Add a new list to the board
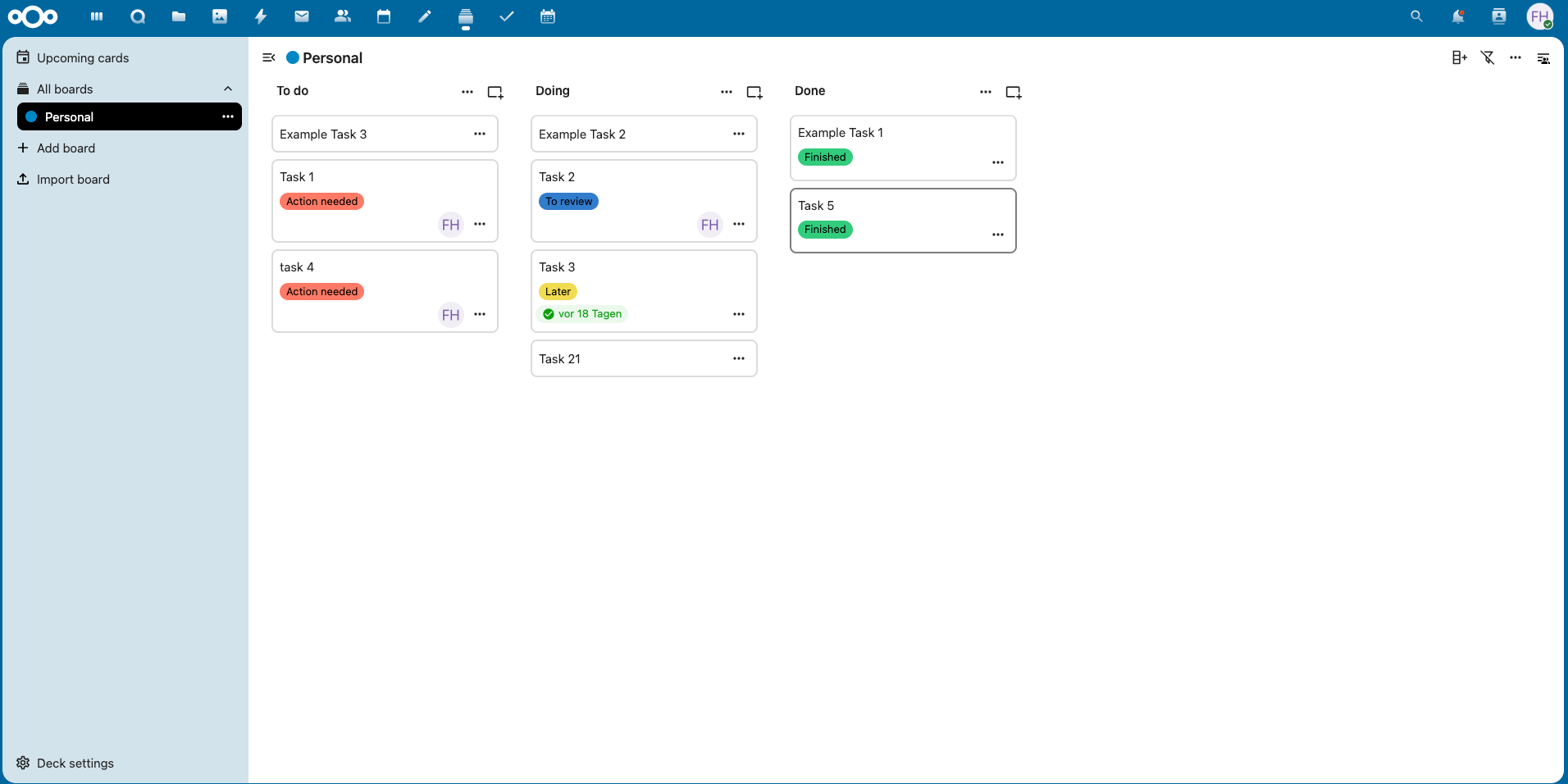Image resolution: width=1568 pixels, height=784 pixels. 1459,57
